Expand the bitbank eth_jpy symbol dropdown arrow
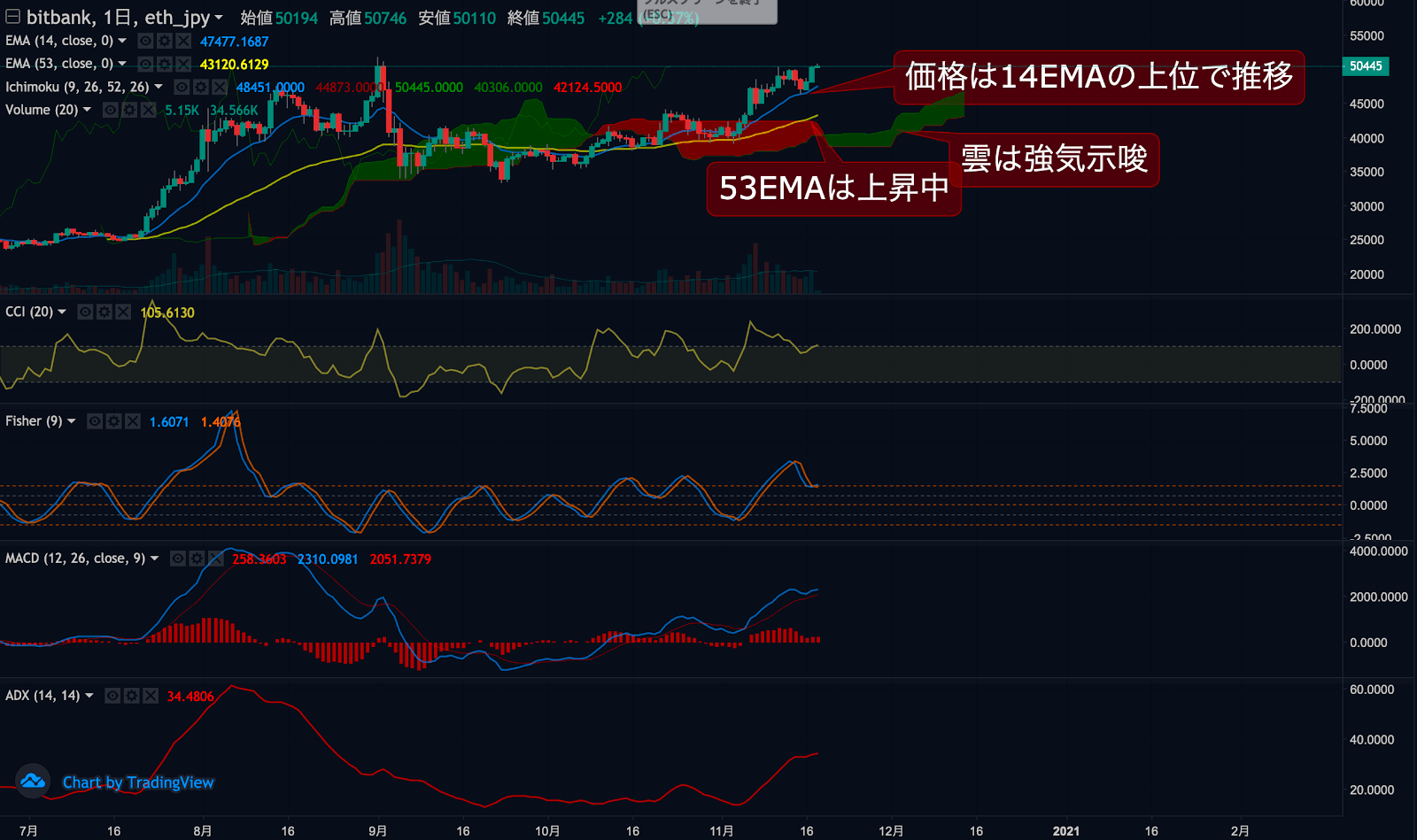This screenshot has height=840, width=1417. (x=219, y=18)
